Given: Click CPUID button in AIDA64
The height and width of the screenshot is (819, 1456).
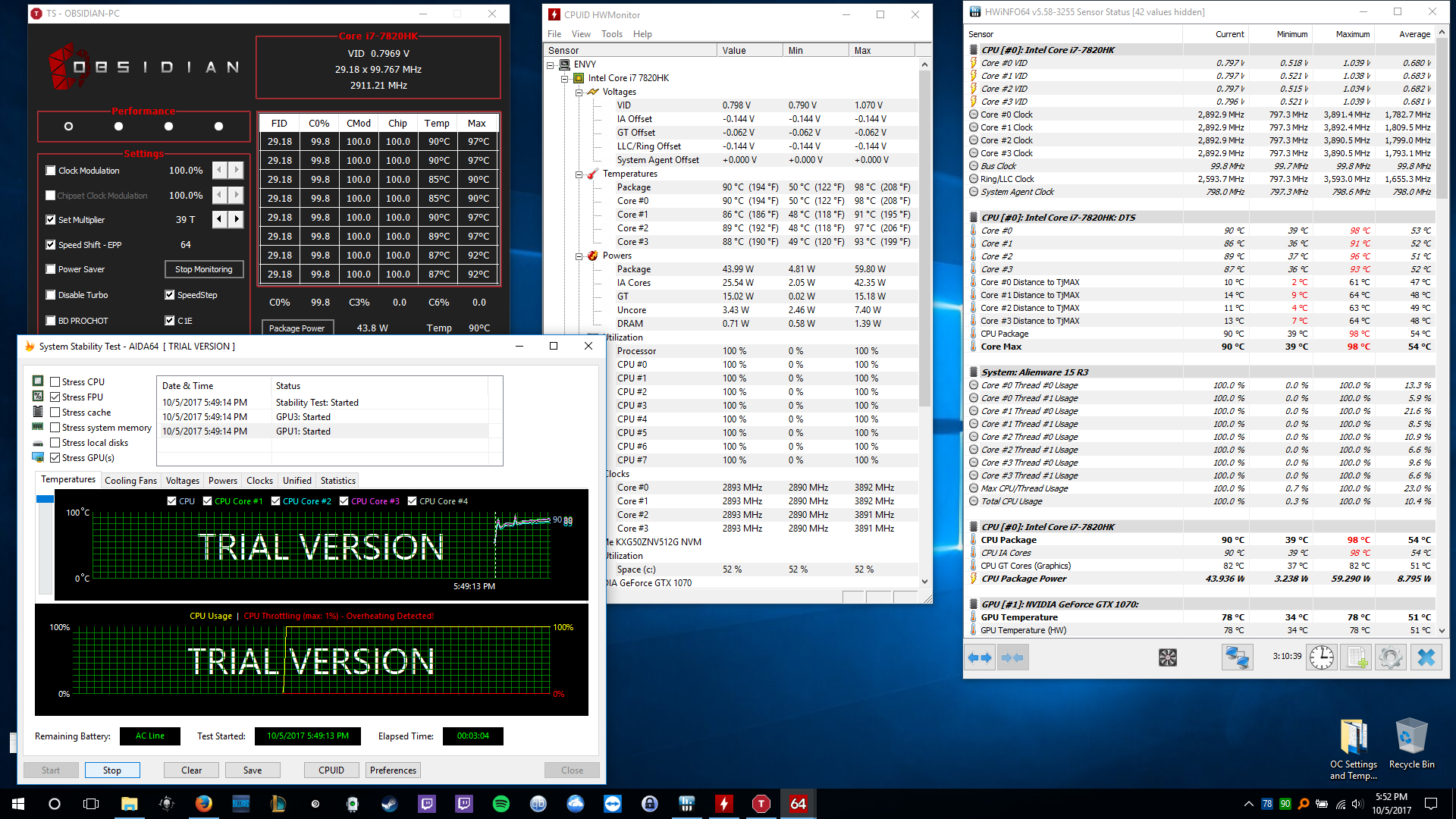Looking at the screenshot, I should point(331,770).
